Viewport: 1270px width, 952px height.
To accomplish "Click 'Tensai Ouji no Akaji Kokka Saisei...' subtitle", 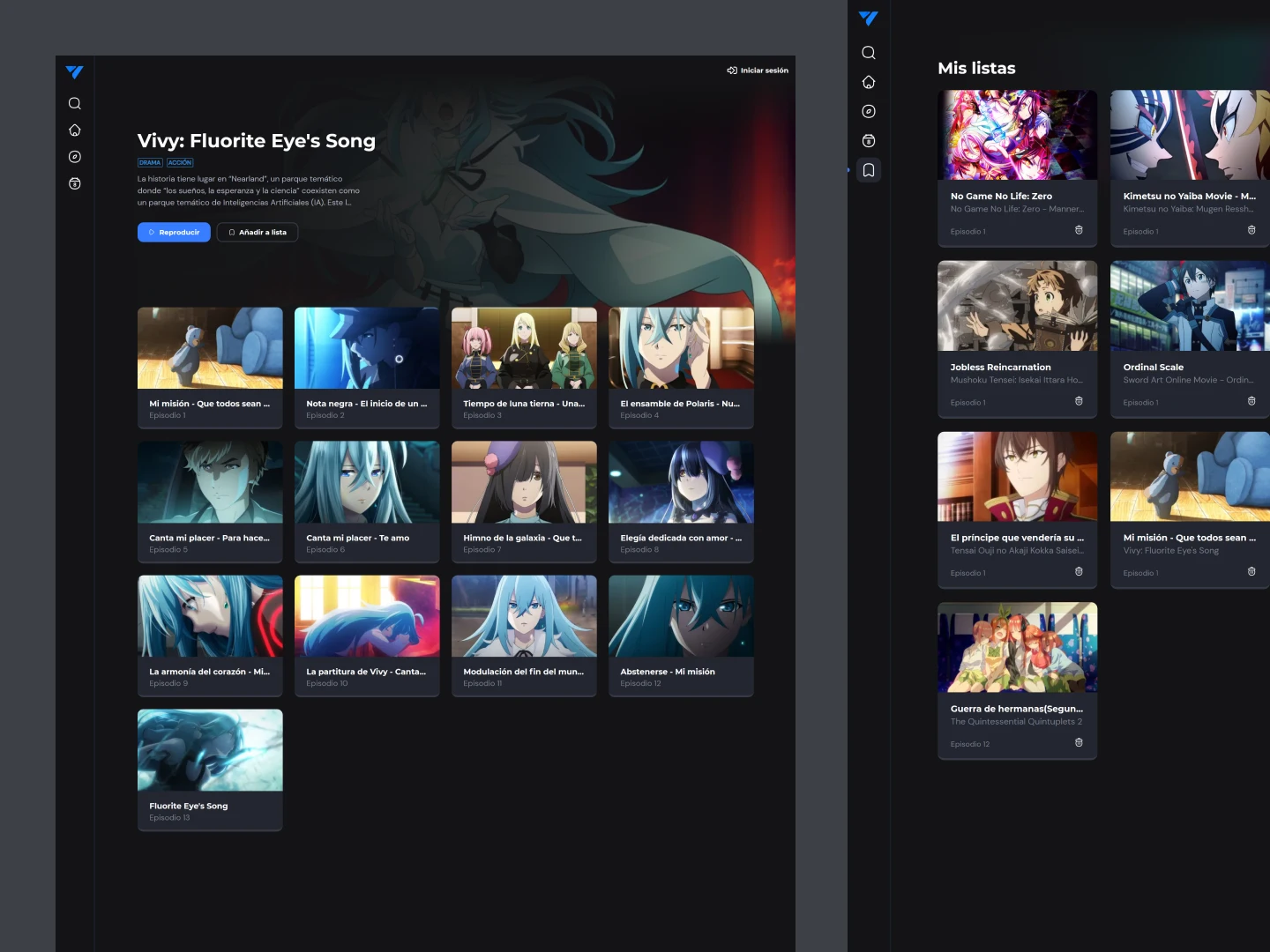I will 1018,550.
